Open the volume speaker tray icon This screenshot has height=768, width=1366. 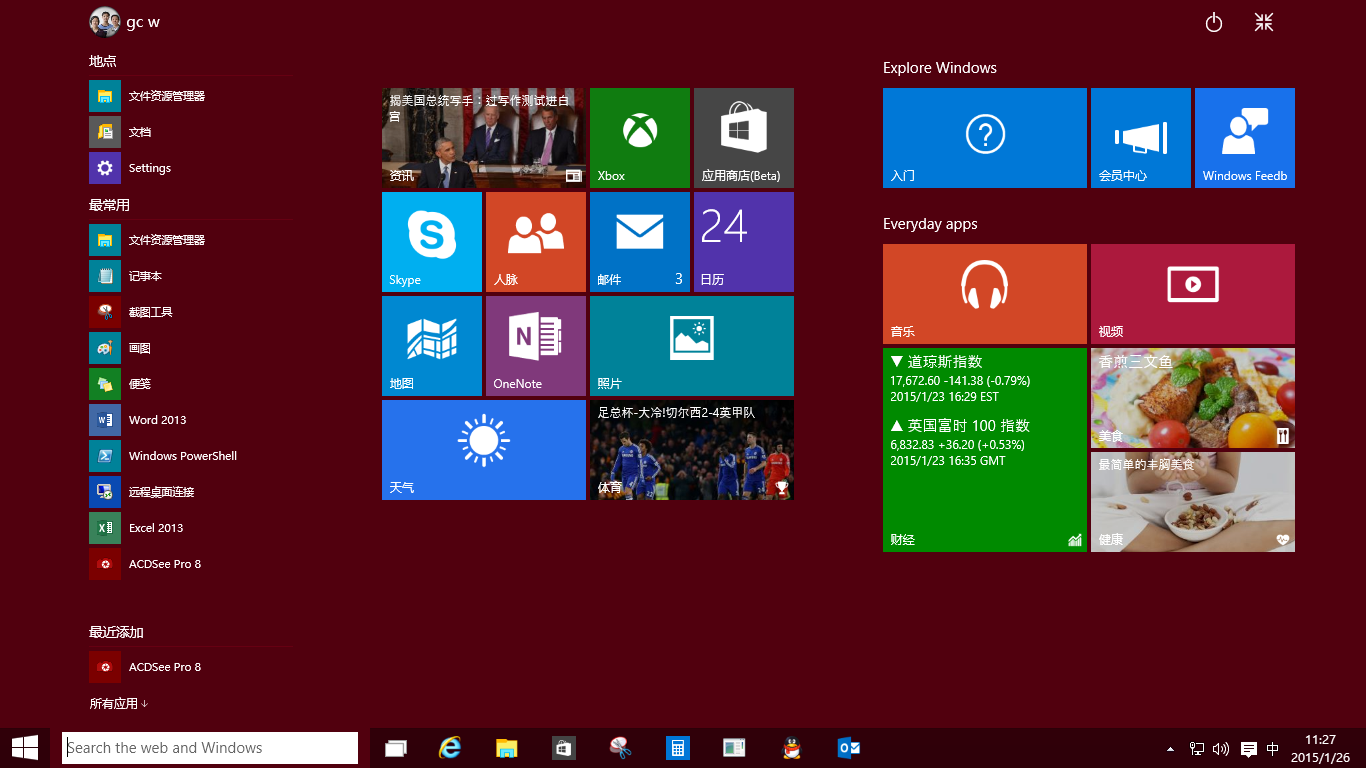(x=1221, y=748)
